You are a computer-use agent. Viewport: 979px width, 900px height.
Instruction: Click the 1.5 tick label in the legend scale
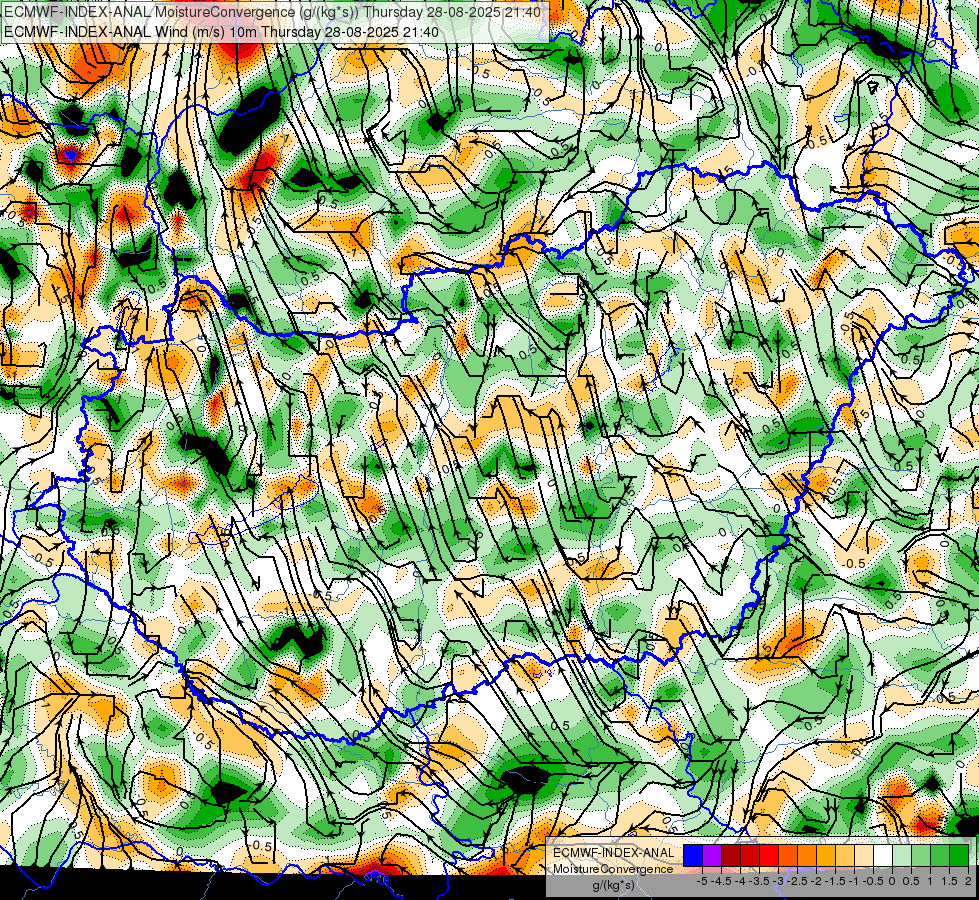(x=949, y=881)
